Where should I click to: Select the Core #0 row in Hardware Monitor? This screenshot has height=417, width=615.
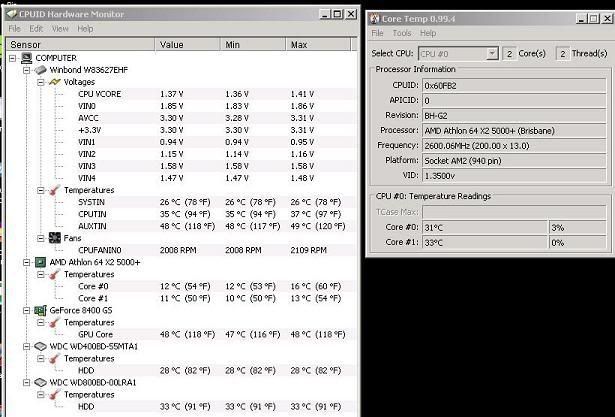point(216,286)
